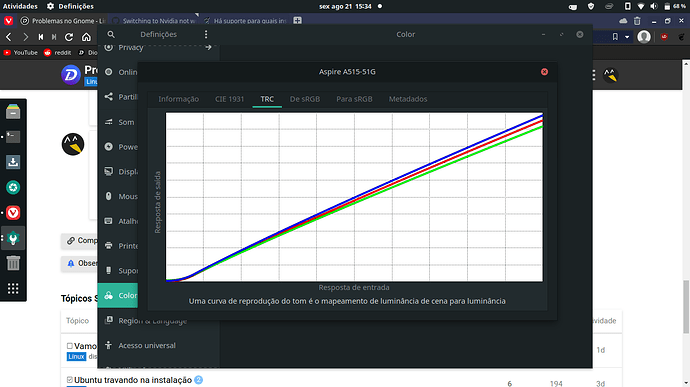Check the Ubuntu travando na instalação checkbox
Viewport: 690px width, 387px height.
click(70, 380)
